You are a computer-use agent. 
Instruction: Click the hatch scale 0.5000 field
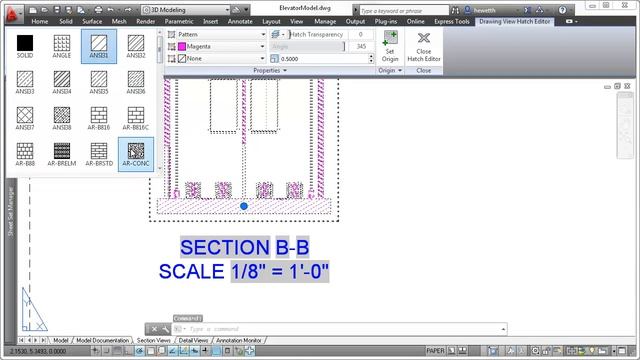click(x=323, y=59)
